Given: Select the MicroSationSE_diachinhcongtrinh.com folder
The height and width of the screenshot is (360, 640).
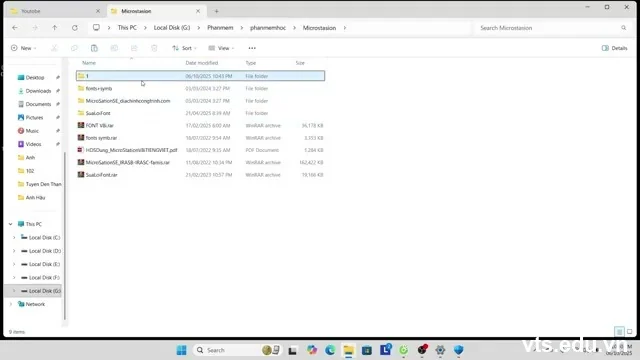Looking at the screenshot, I should tap(200, 101).
